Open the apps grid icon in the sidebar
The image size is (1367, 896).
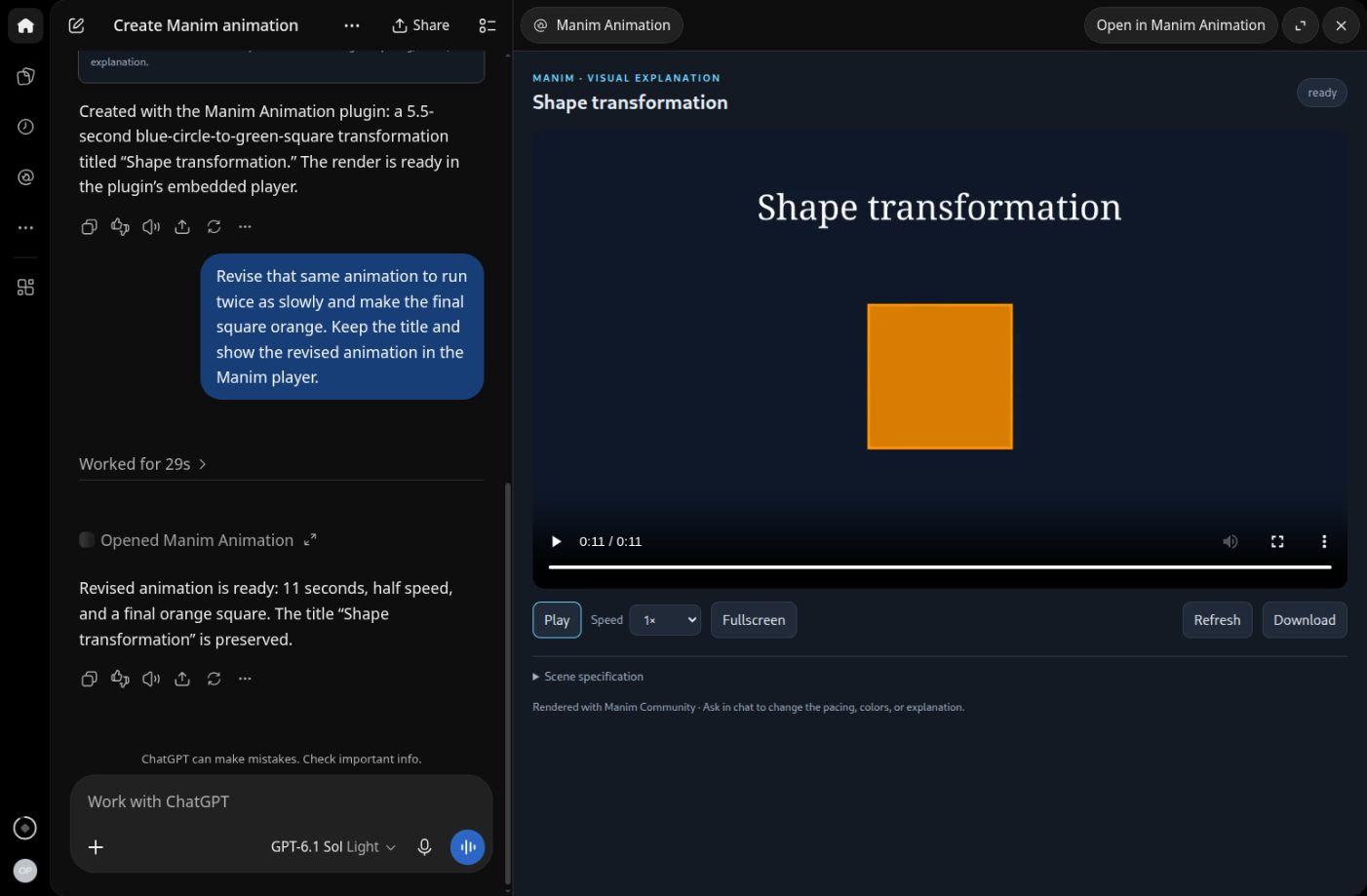(x=25, y=288)
